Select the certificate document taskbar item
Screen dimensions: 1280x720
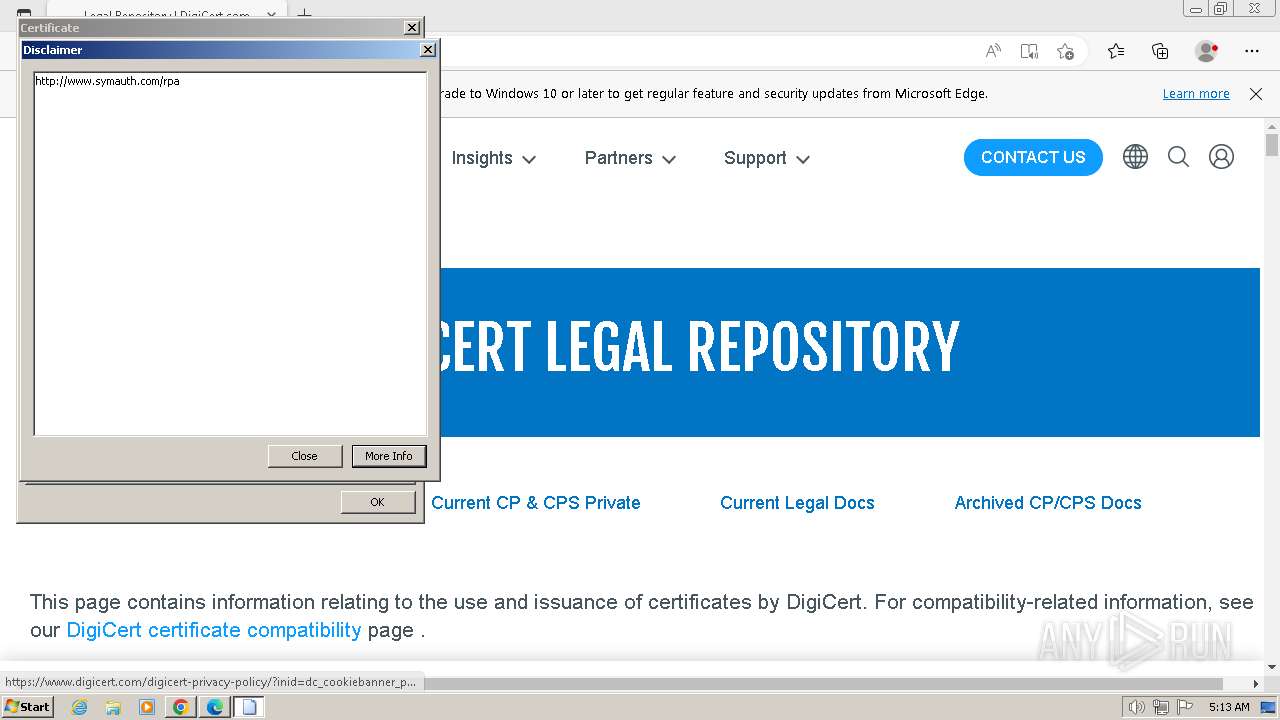pyautogui.click(x=249, y=707)
